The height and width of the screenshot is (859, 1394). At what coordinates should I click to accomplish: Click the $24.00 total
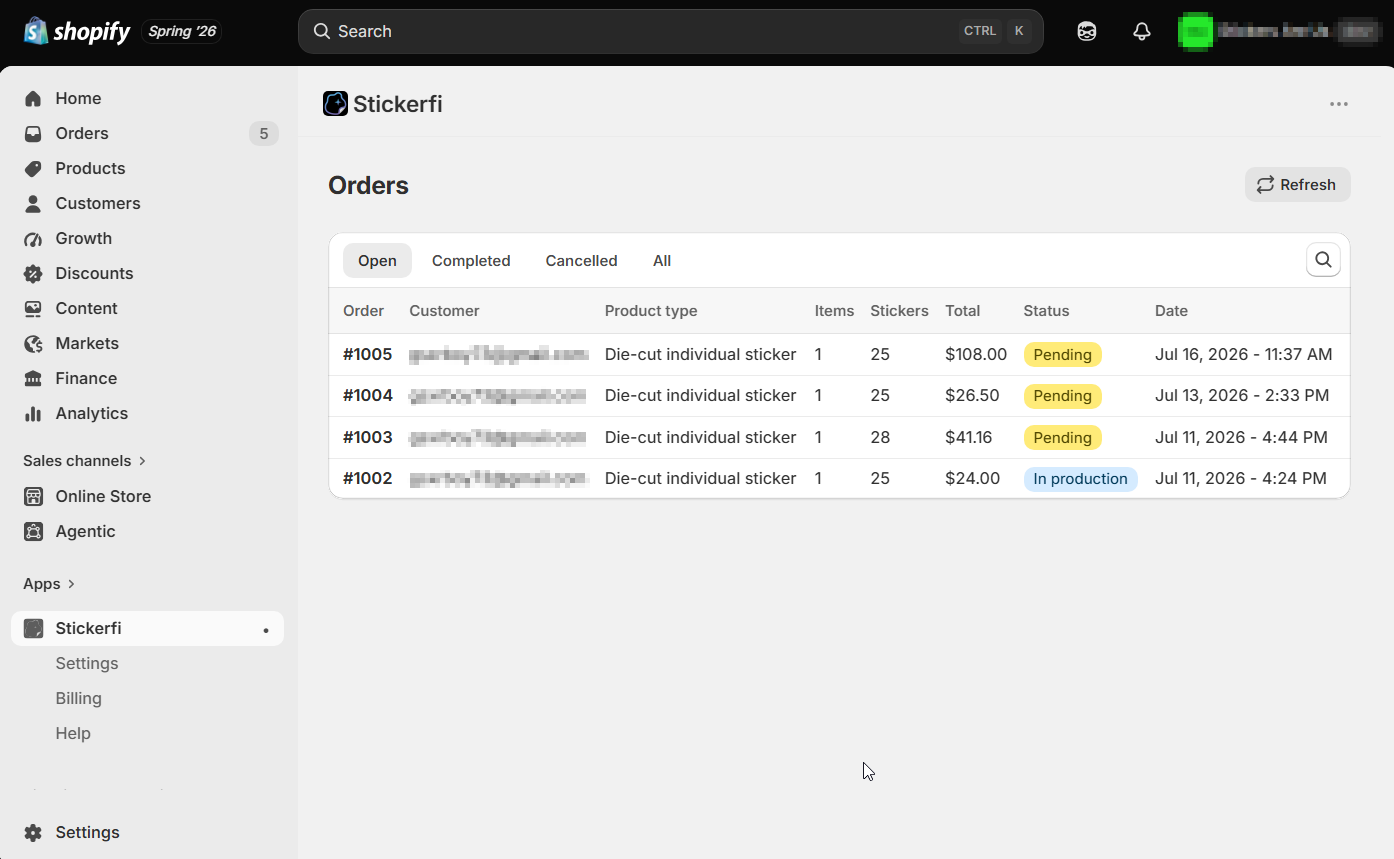[x=972, y=478]
